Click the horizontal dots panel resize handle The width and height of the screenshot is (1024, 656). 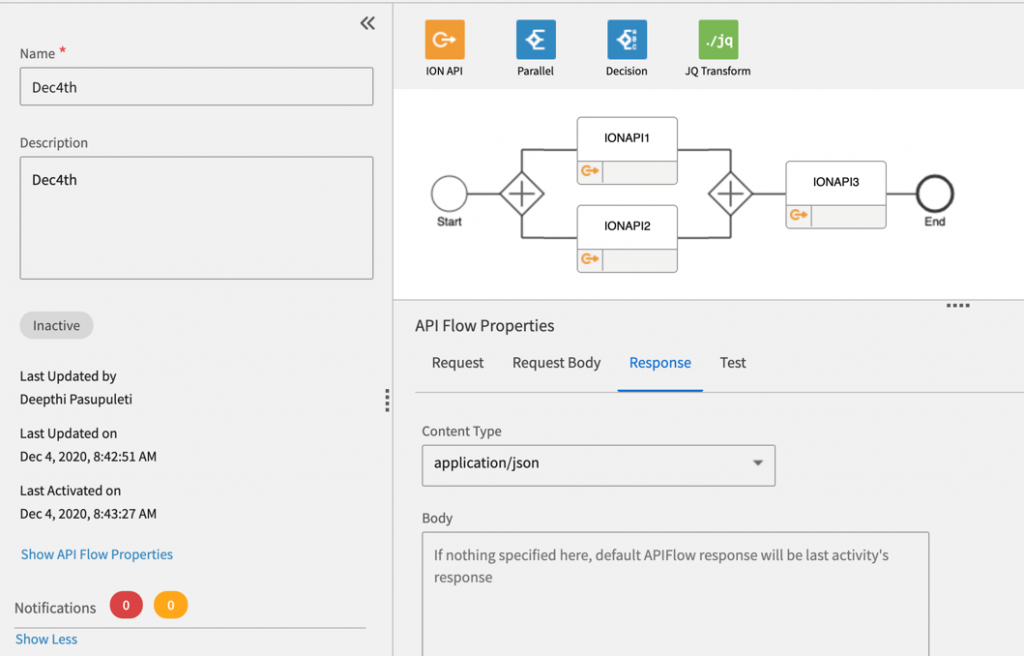[x=958, y=305]
